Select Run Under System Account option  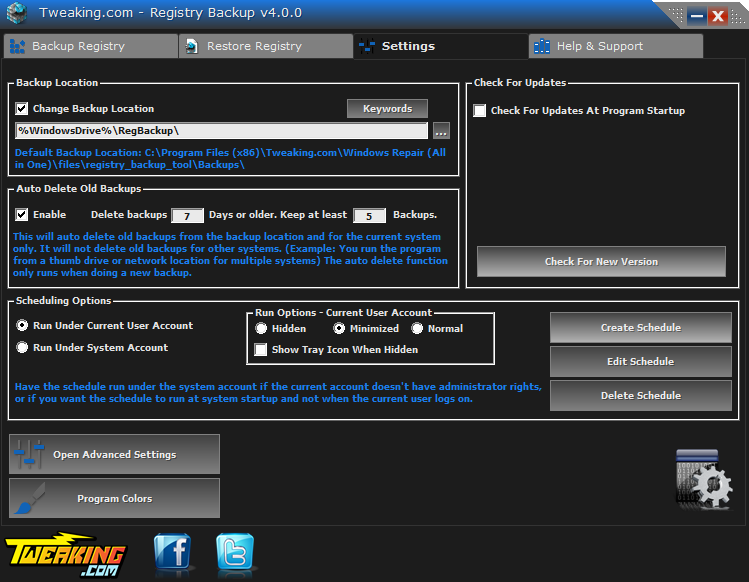tap(23, 348)
